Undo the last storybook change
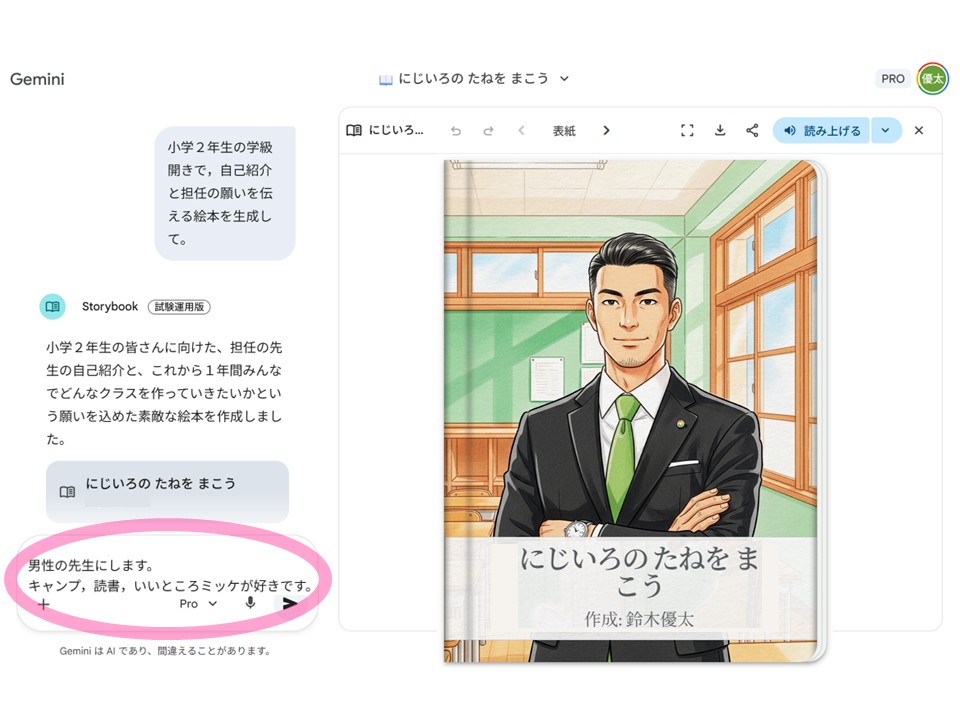This screenshot has height=720, width=960. coord(457,130)
